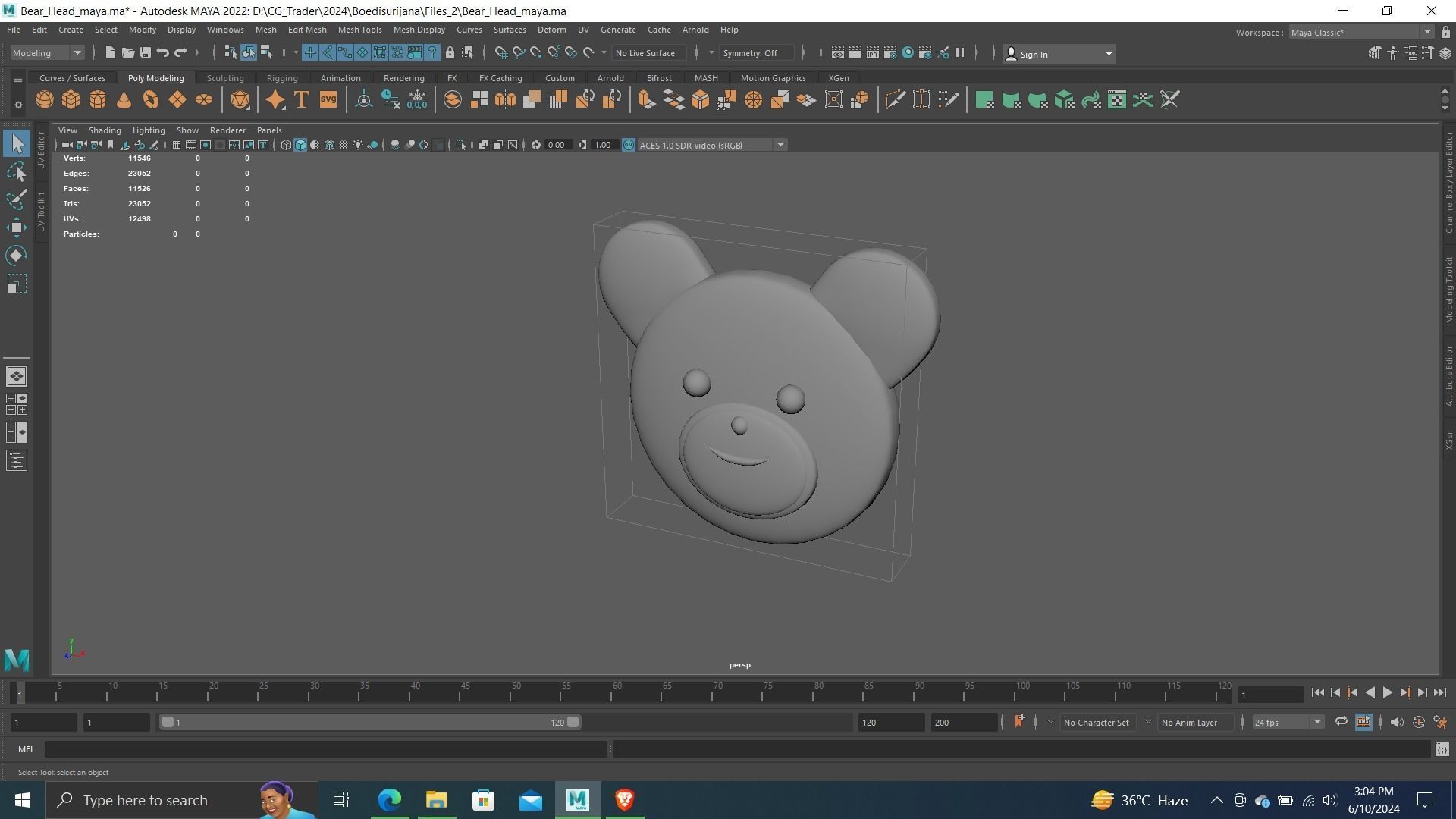
Task: Open the ACES 1.0 SDR-video view transform dropdown
Action: 711,145
